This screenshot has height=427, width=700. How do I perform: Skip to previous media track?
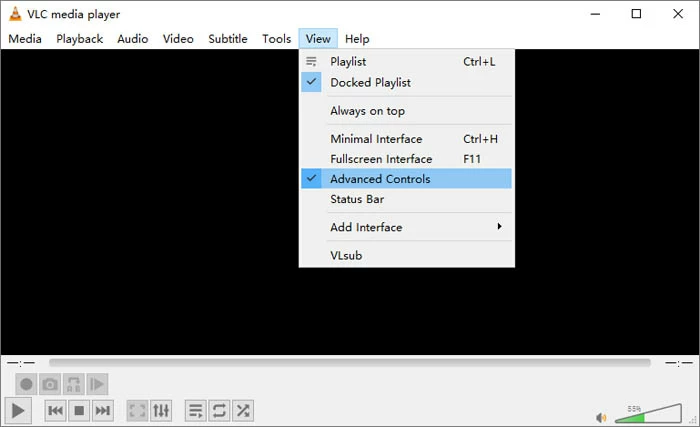point(56,410)
